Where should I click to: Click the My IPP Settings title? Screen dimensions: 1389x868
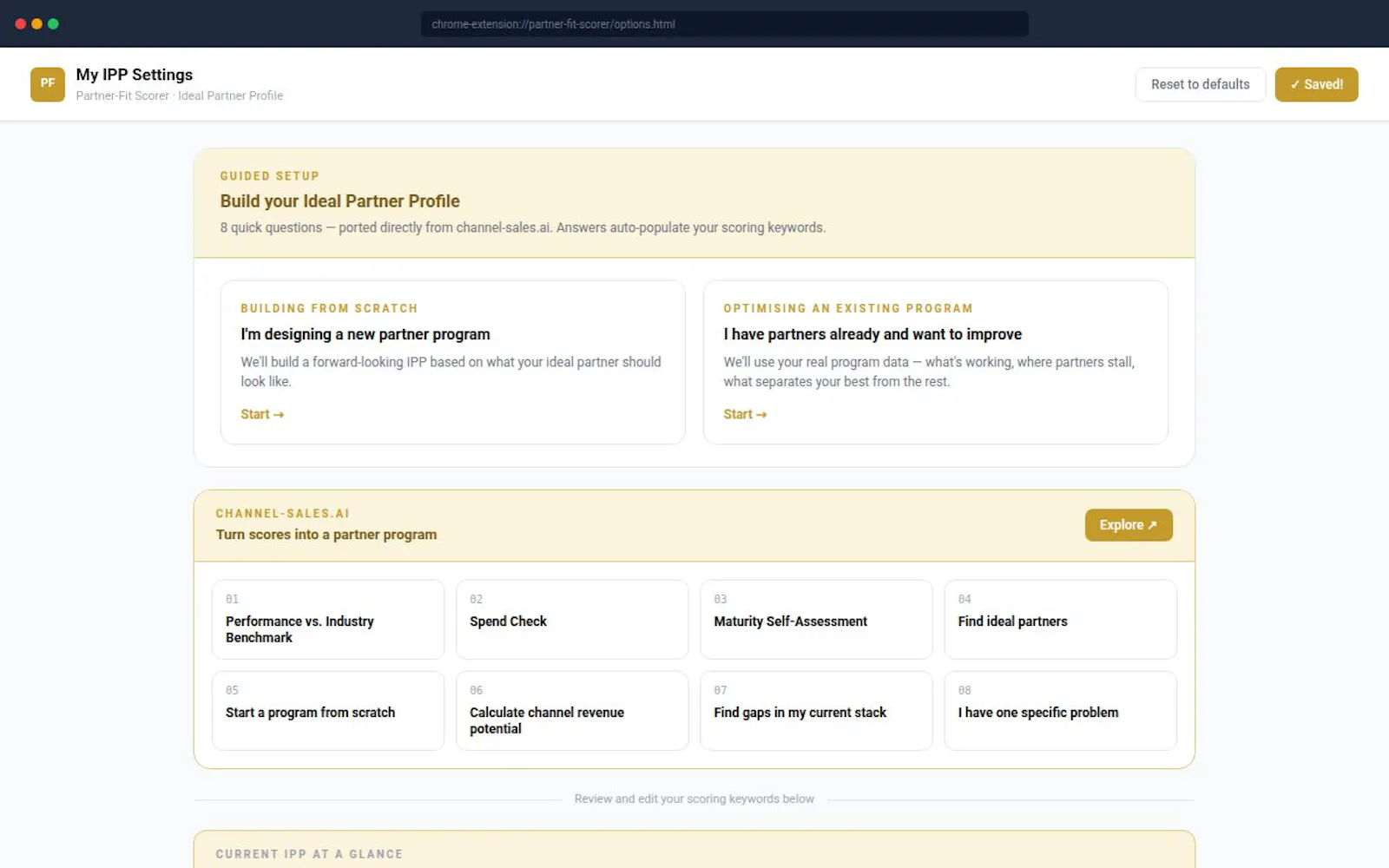point(135,75)
